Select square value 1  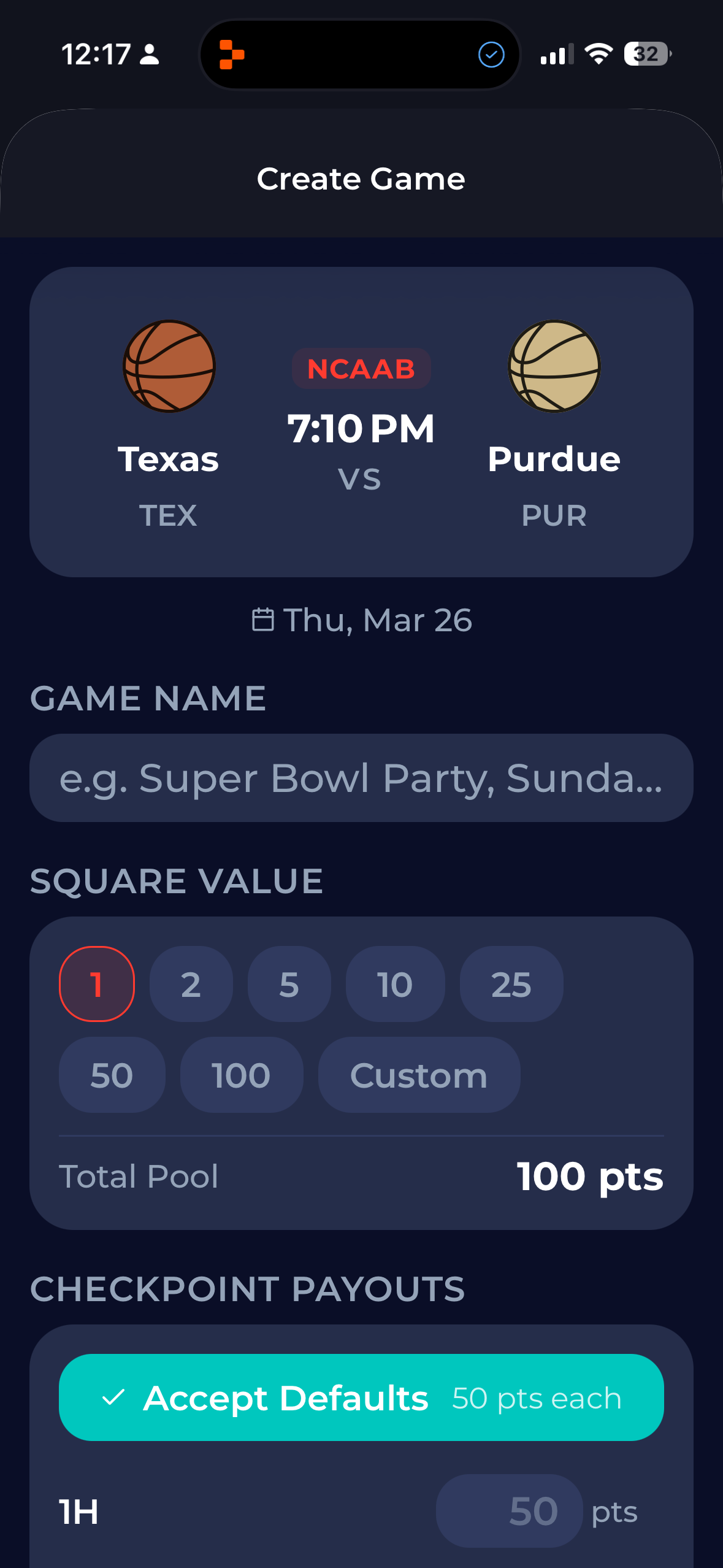97,984
